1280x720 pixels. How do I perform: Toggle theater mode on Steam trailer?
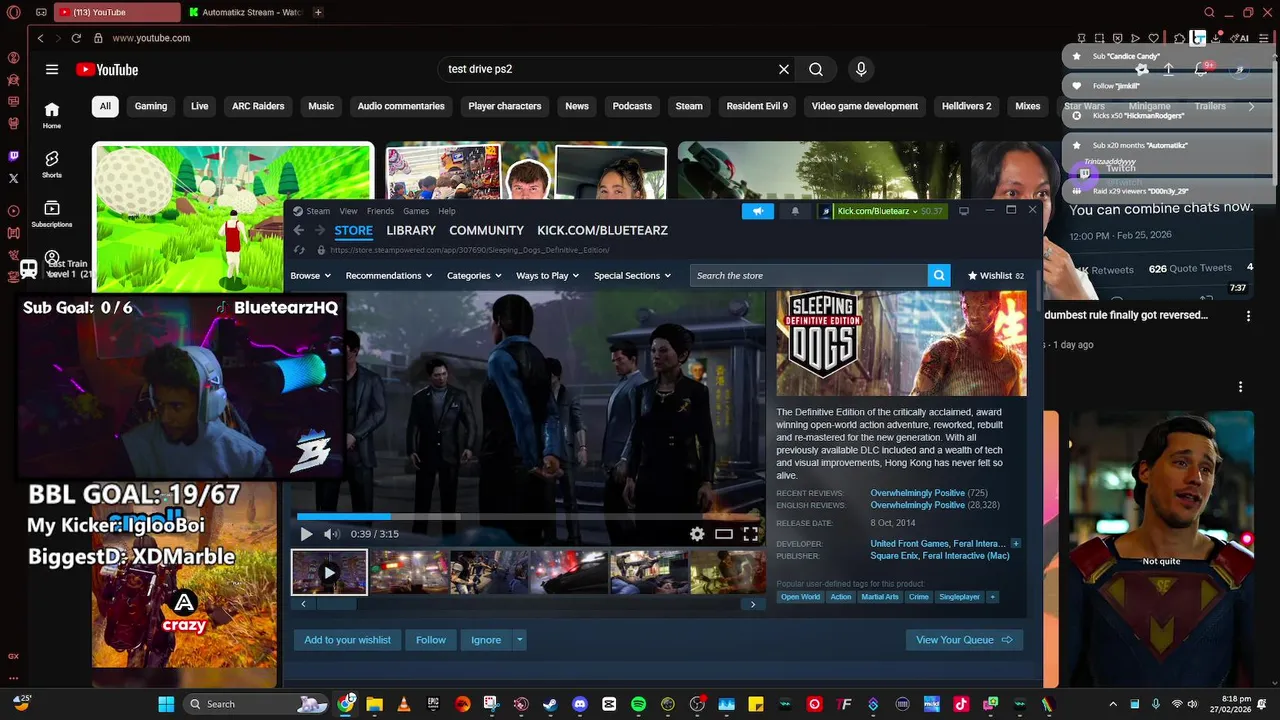pos(724,534)
